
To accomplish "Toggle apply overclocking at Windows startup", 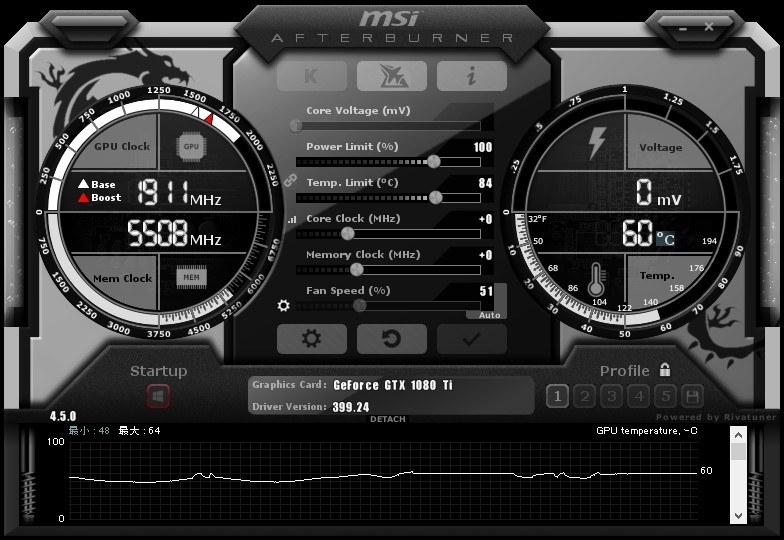I will (158, 396).
